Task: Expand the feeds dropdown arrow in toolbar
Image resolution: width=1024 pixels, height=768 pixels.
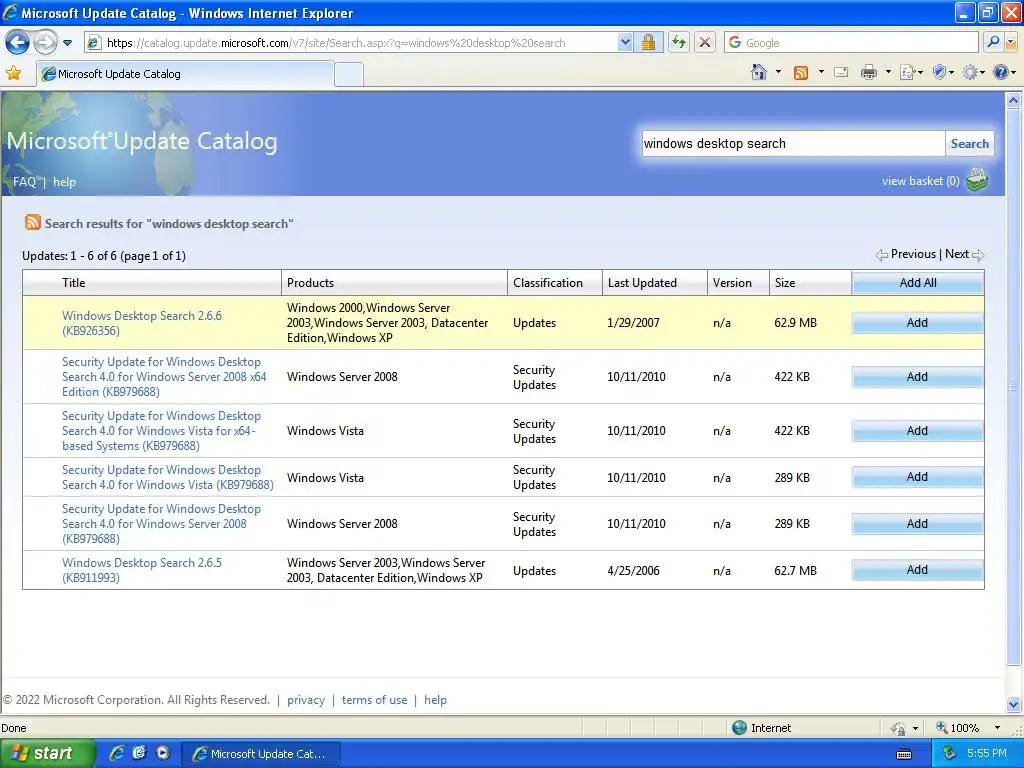Action: click(820, 72)
